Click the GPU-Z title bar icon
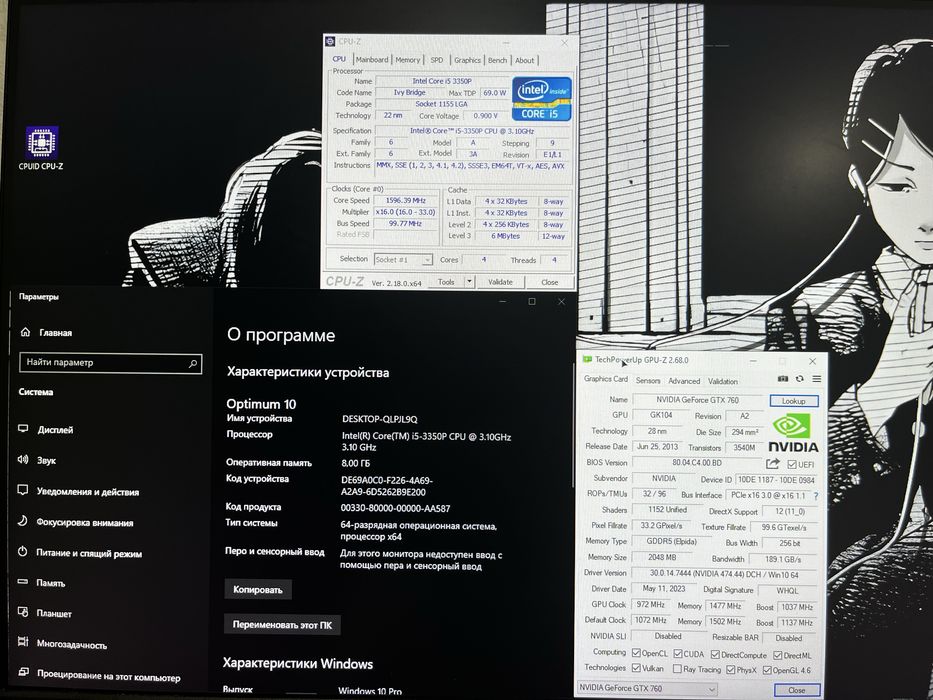This screenshot has height=700, width=933. point(587,360)
